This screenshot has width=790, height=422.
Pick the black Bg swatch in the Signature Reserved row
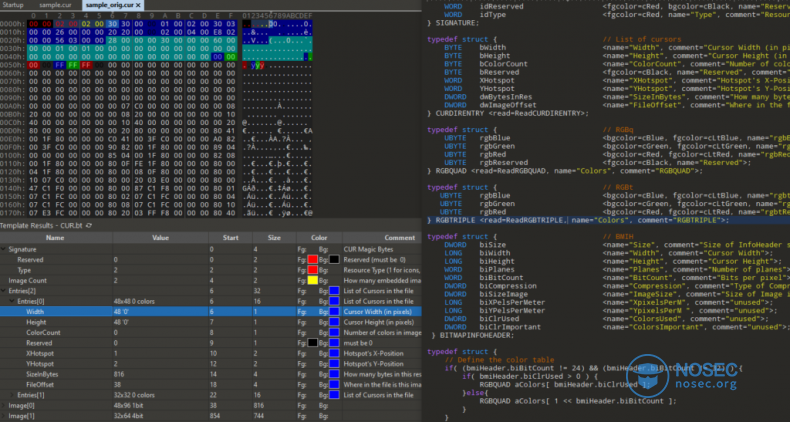(335, 260)
